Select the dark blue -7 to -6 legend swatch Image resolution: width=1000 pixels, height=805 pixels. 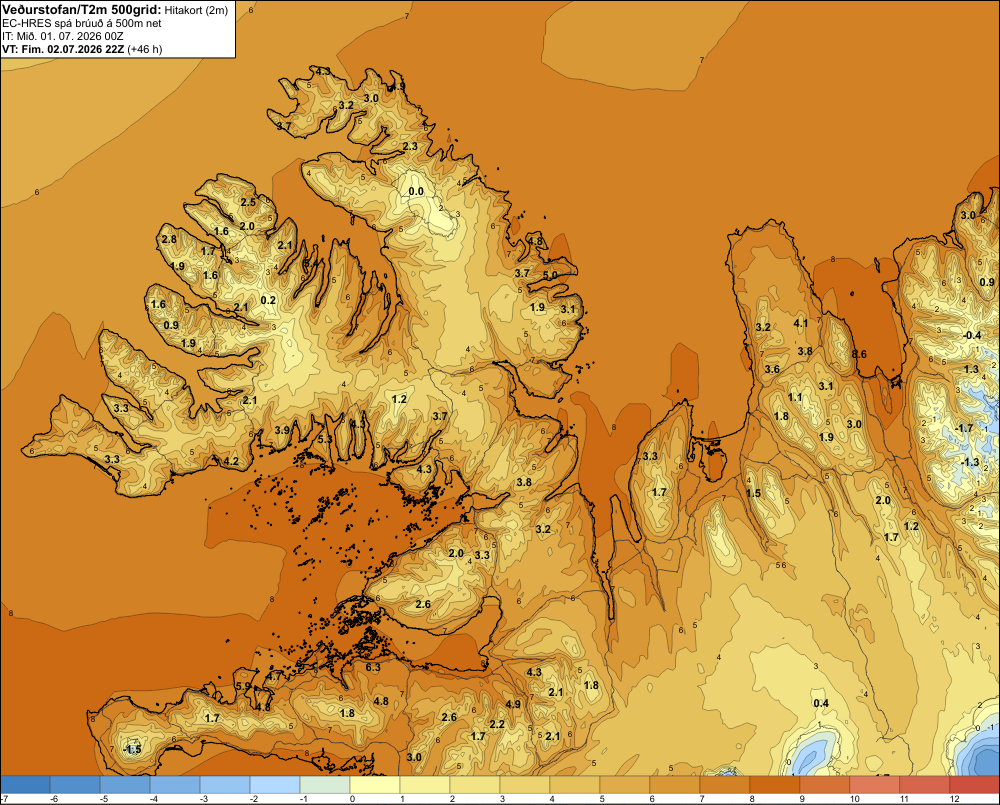point(25,784)
